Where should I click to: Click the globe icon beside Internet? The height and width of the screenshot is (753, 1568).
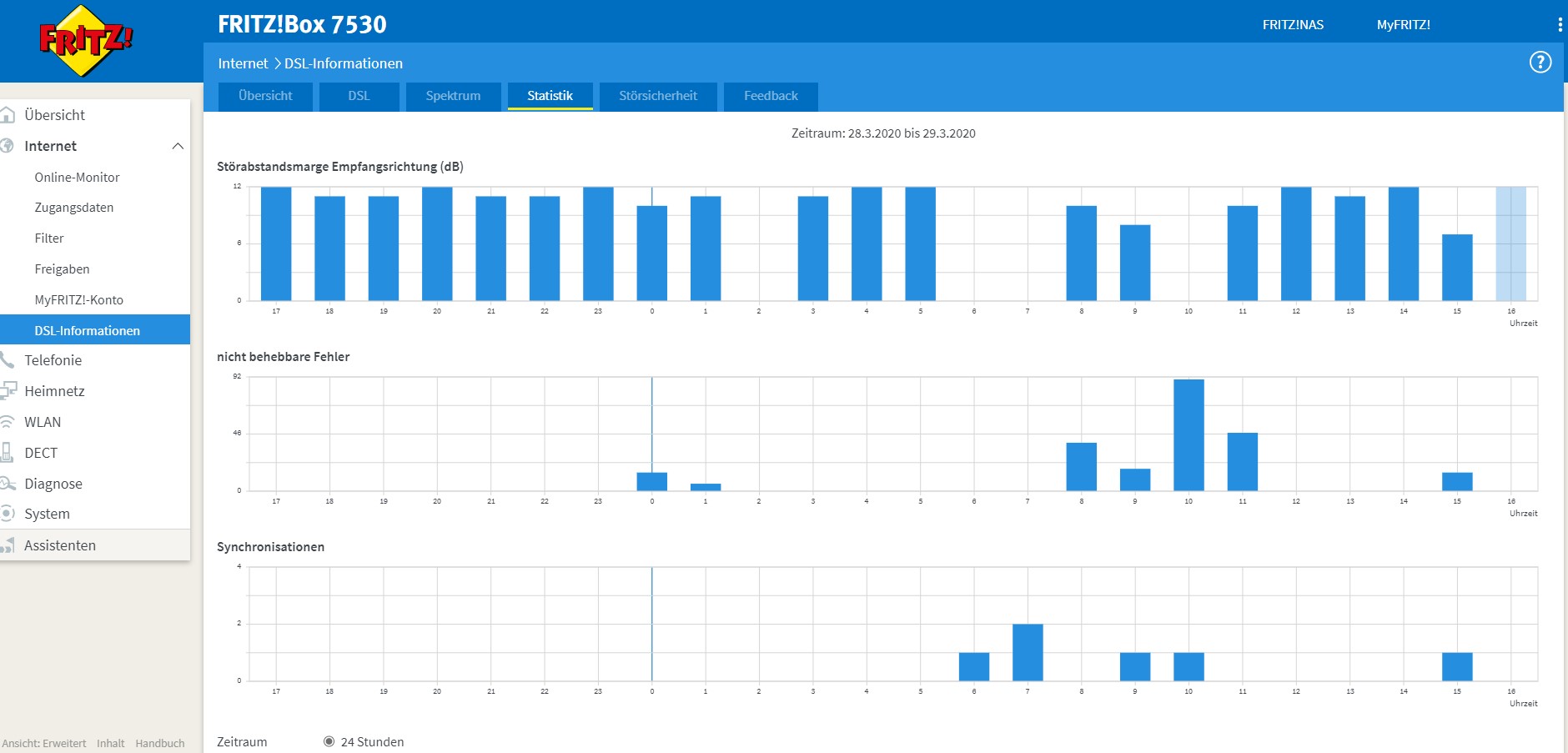(7, 146)
